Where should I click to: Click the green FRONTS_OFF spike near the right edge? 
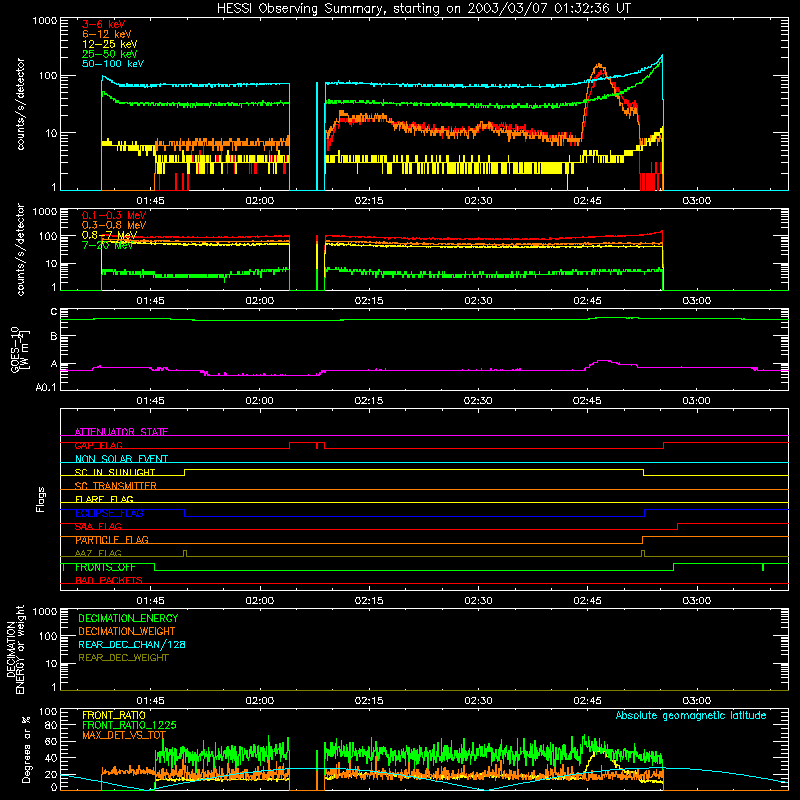click(x=763, y=567)
